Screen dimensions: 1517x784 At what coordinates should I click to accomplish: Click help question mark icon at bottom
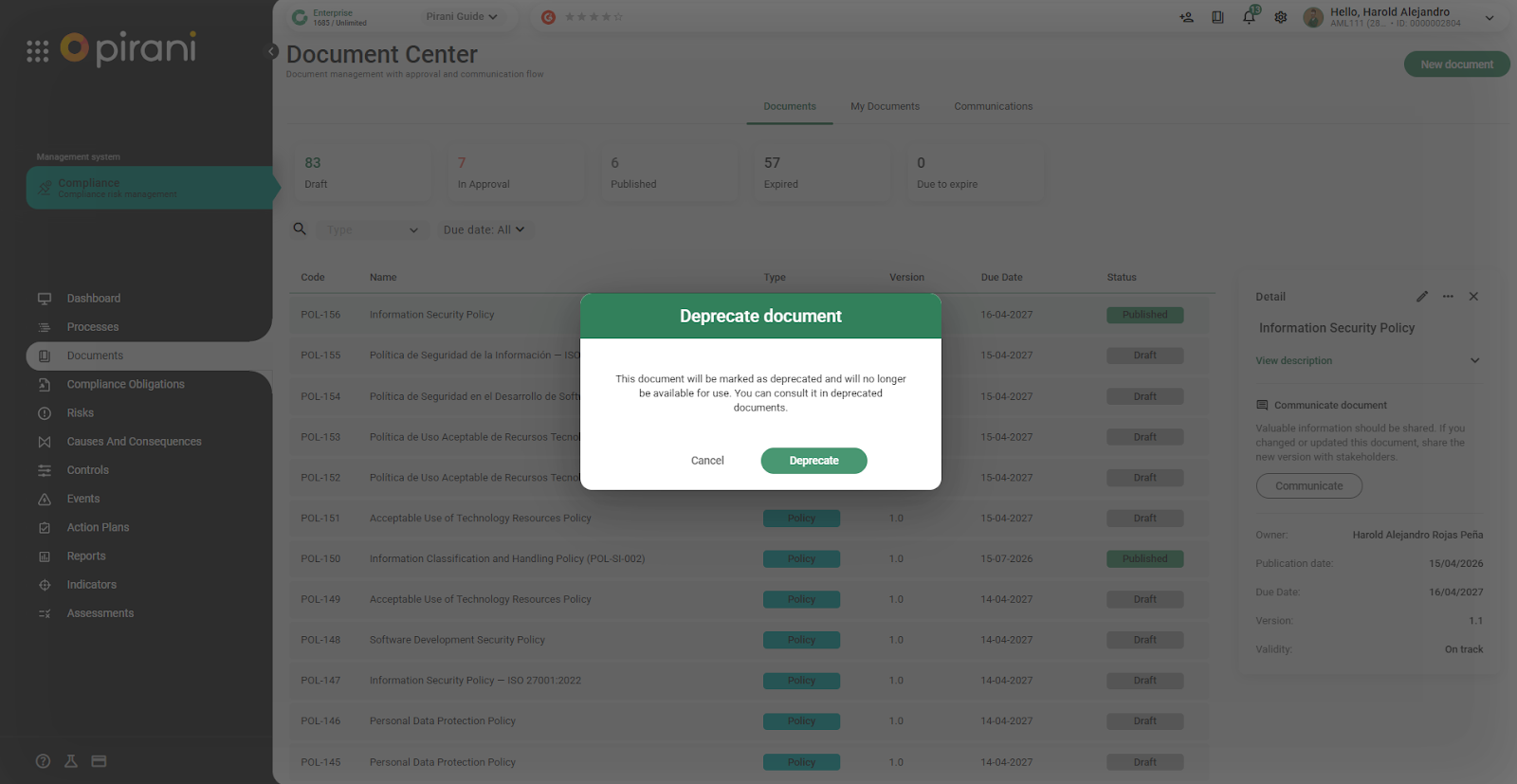tap(43, 761)
